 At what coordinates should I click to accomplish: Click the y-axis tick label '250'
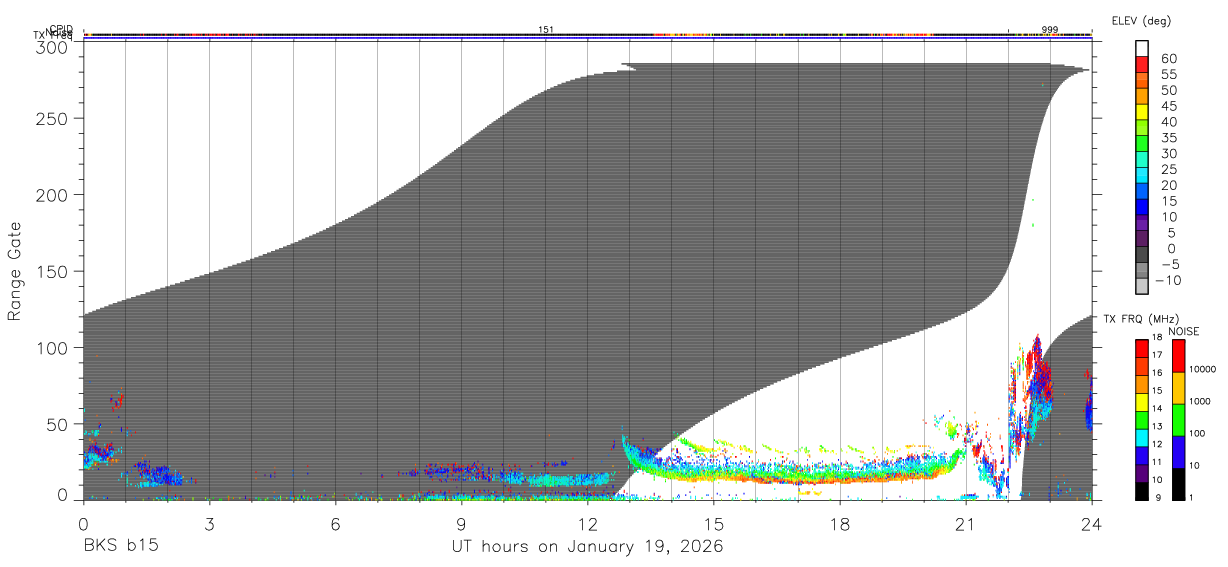pos(53,118)
